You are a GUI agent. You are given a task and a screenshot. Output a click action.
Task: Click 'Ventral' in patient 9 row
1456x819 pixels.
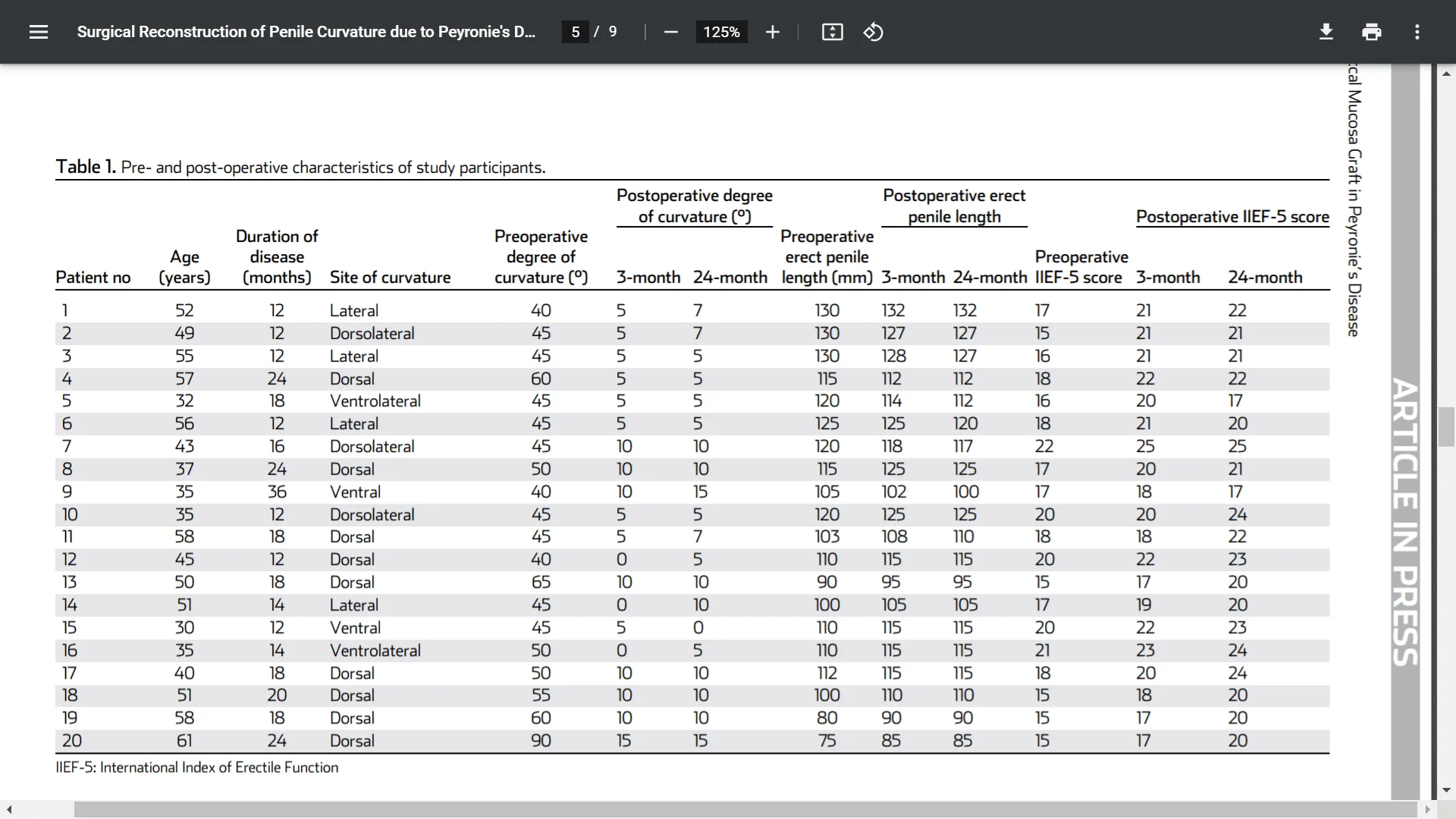[355, 492]
